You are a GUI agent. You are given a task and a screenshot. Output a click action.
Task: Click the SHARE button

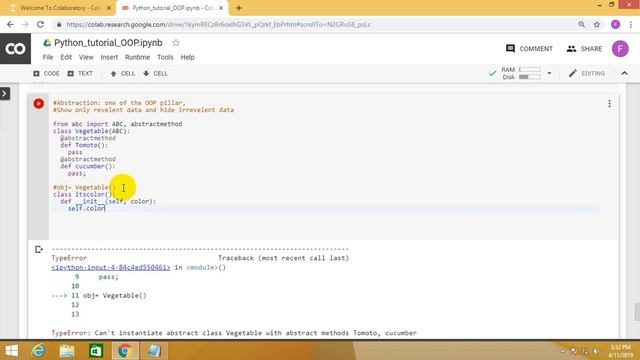point(584,49)
